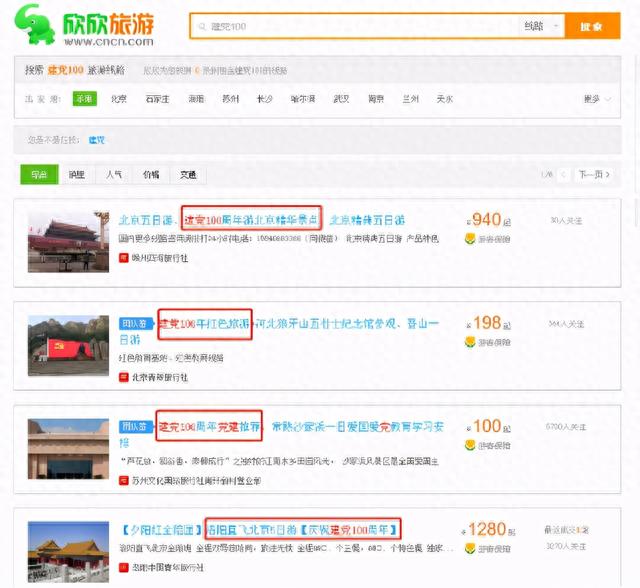Click the previous page arrow in pagination
Screen dimensions: 640x588
tap(563, 175)
